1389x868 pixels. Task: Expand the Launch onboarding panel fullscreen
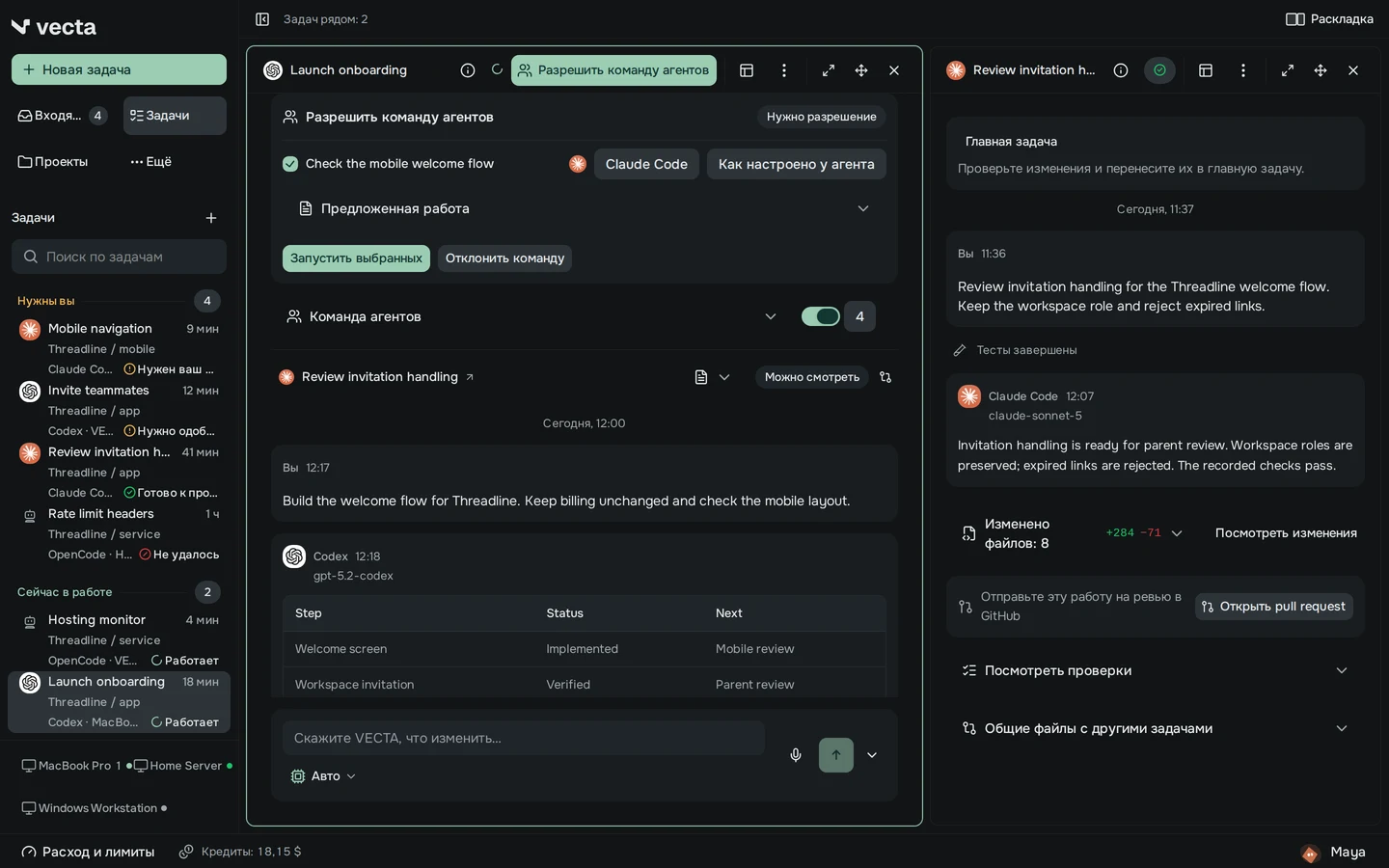tap(829, 70)
